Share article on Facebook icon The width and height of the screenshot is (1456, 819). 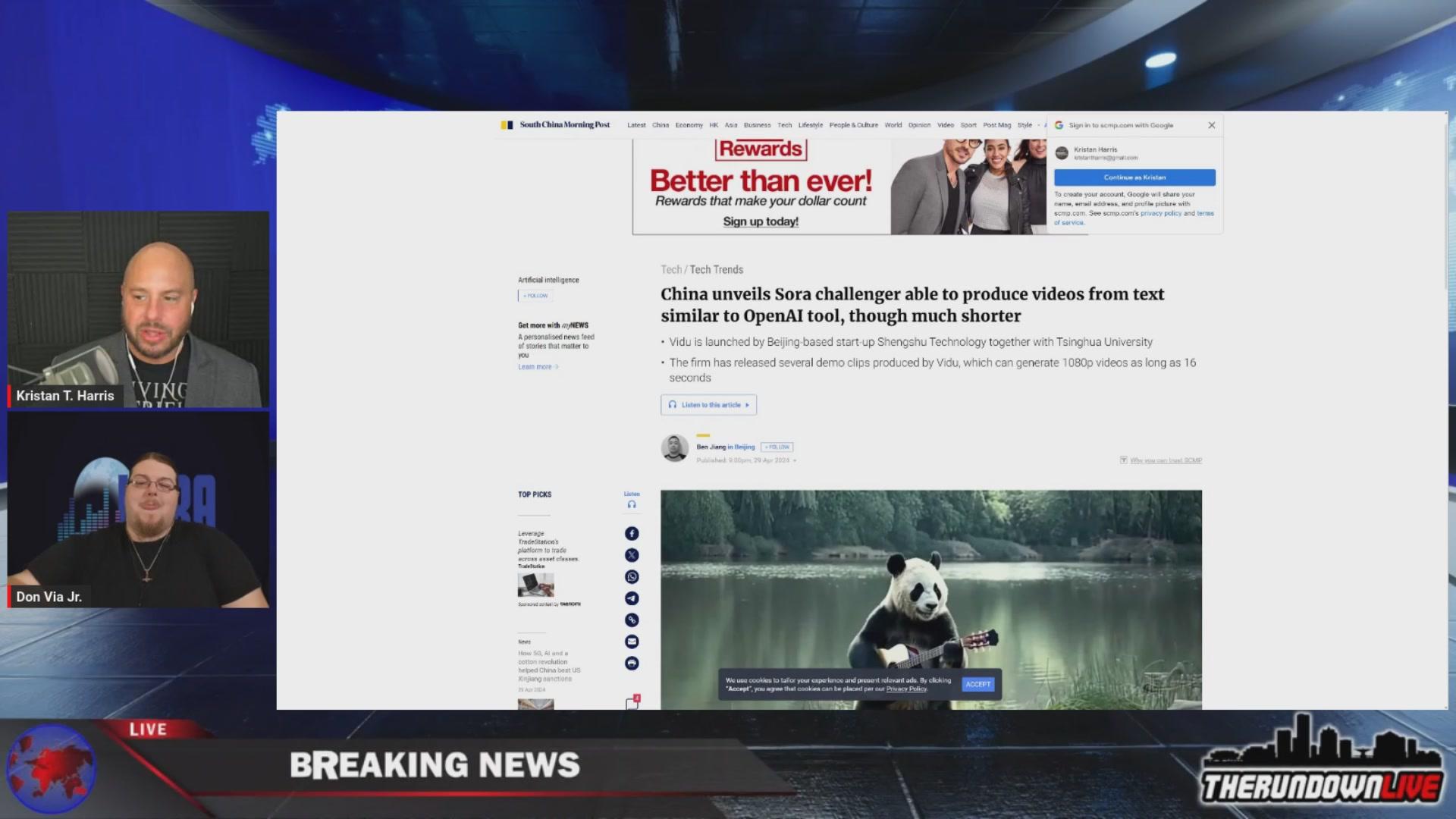[x=632, y=534]
